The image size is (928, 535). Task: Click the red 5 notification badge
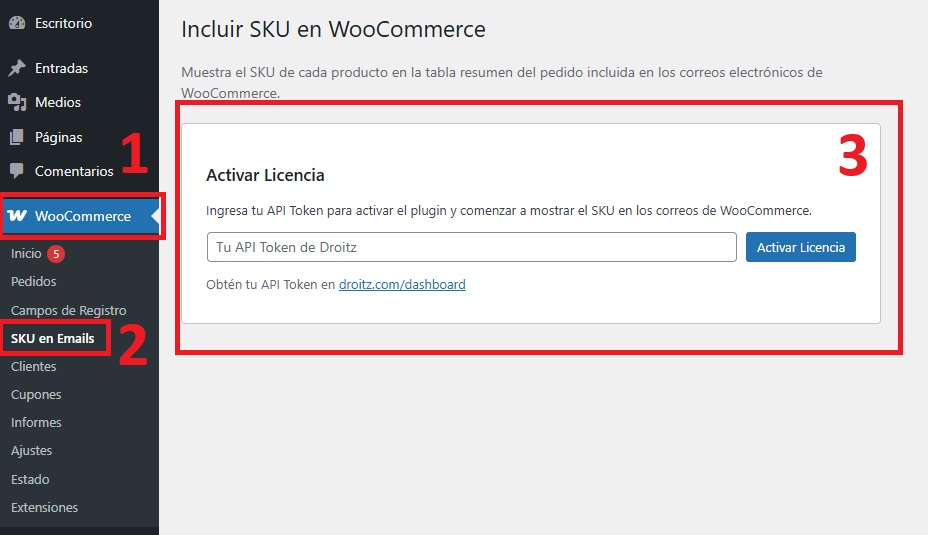tap(56, 254)
